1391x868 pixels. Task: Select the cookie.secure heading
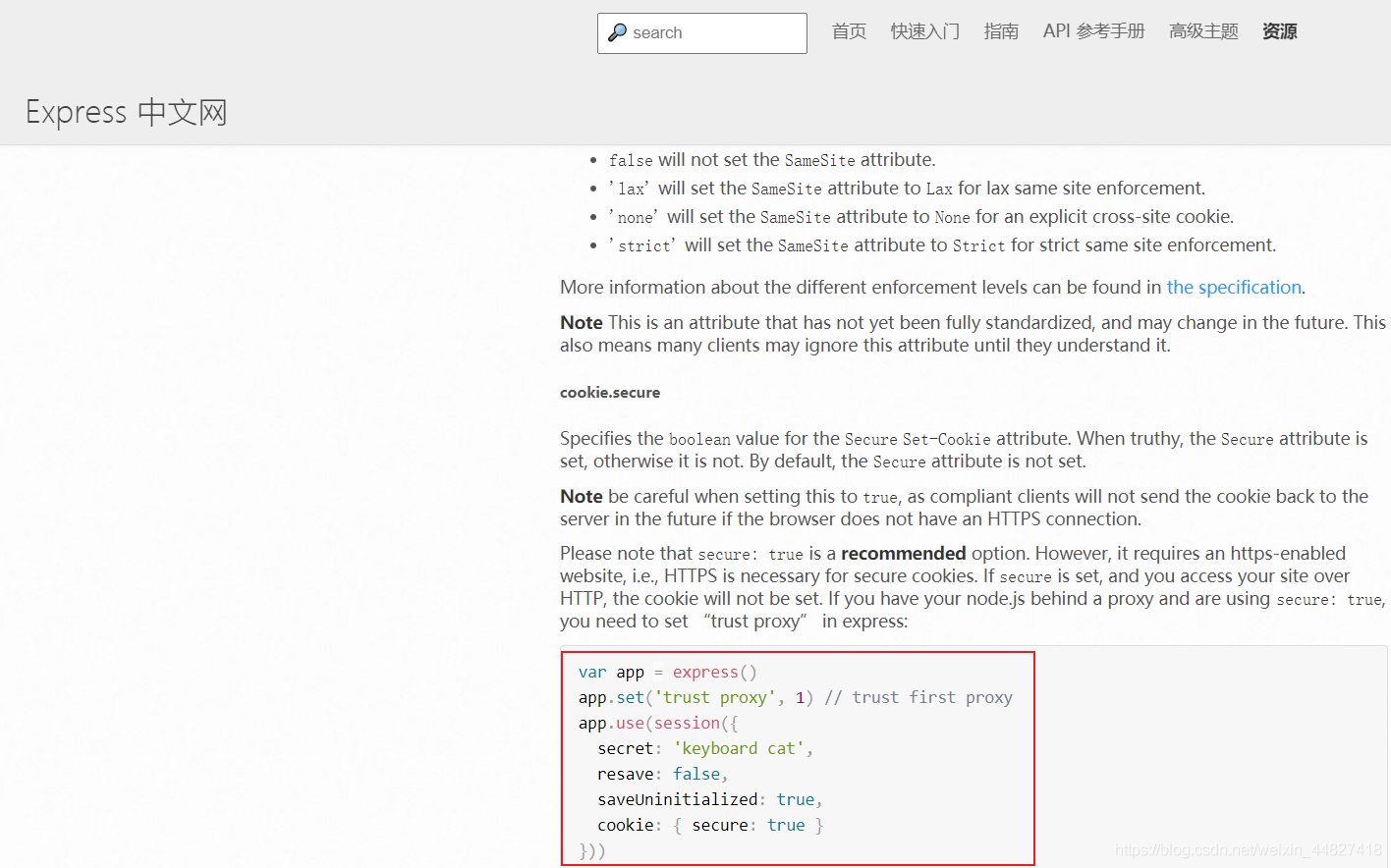point(610,392)
